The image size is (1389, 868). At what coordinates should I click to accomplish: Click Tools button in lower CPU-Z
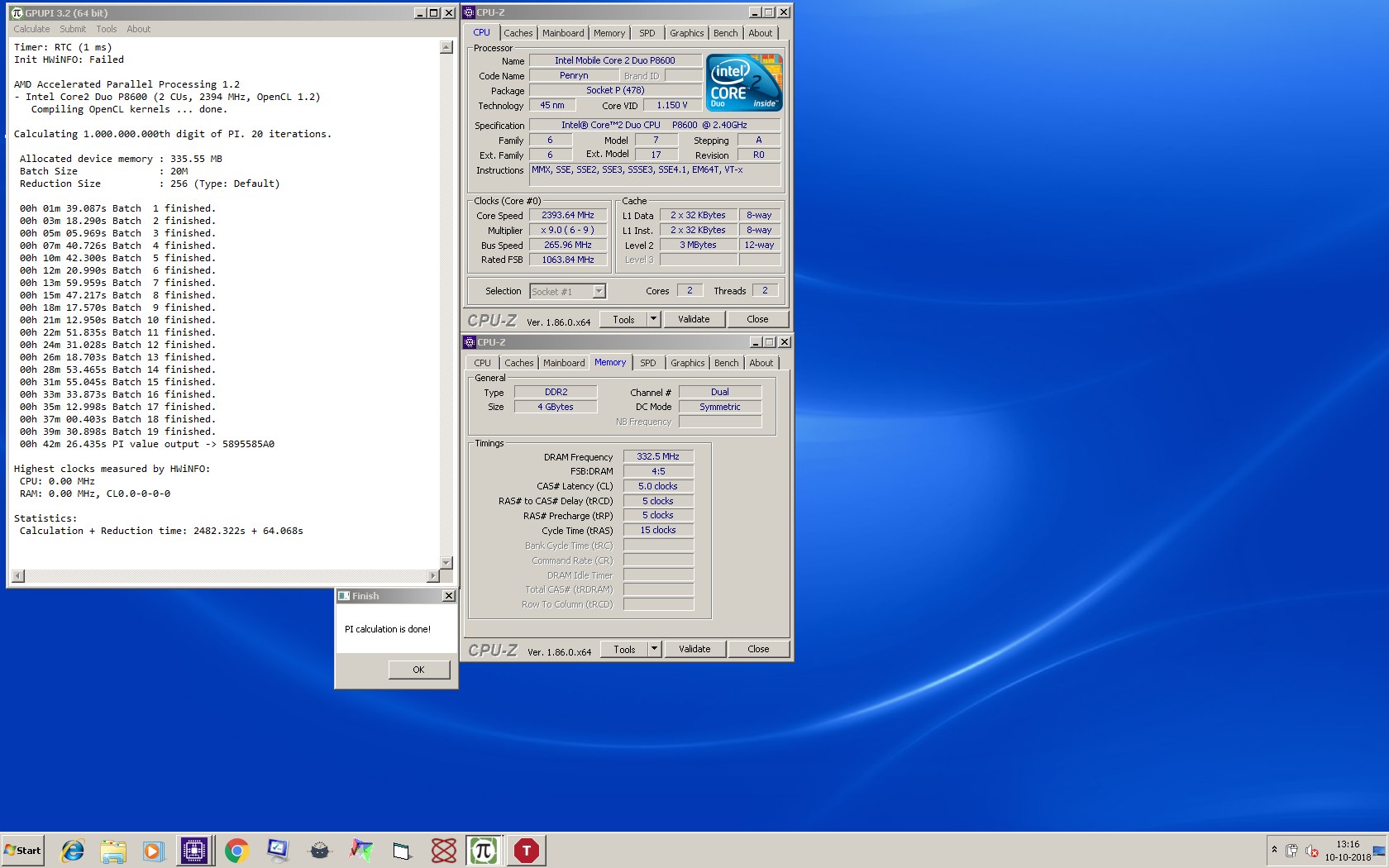point(624,649)
